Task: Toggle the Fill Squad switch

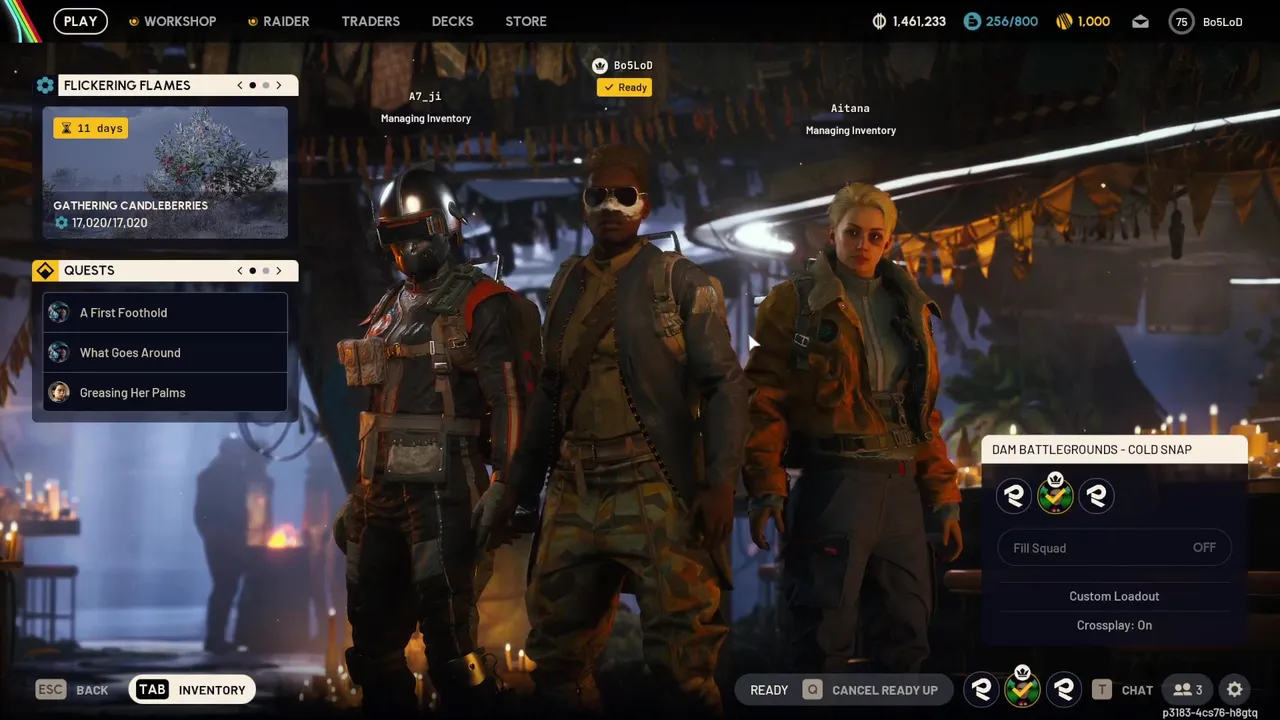Action: pyautogui.click(x=1114, y=548)
